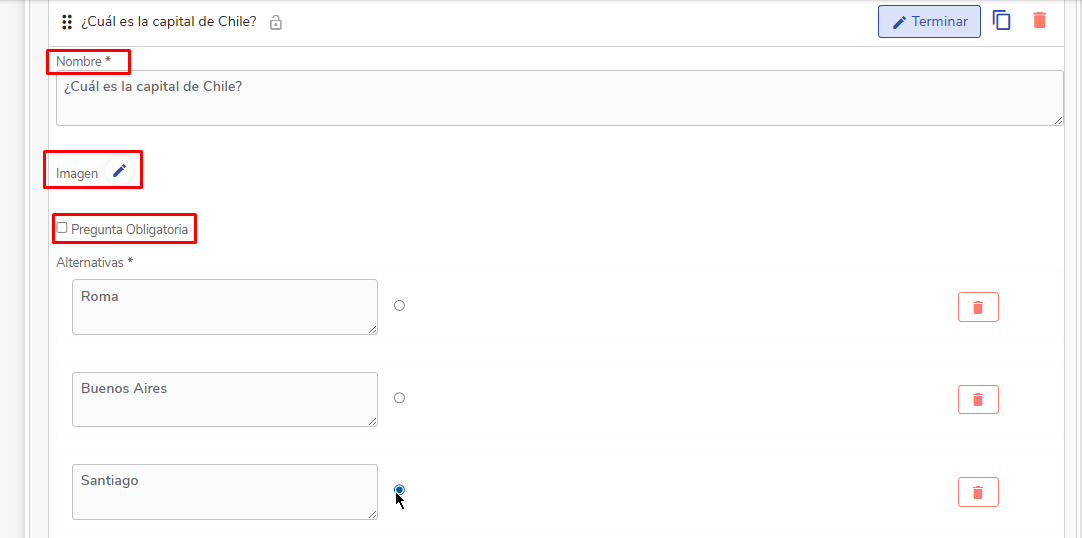Delete the Roma alternative
This screenshot has width=1082, height=538.
[x=978, y=307]
